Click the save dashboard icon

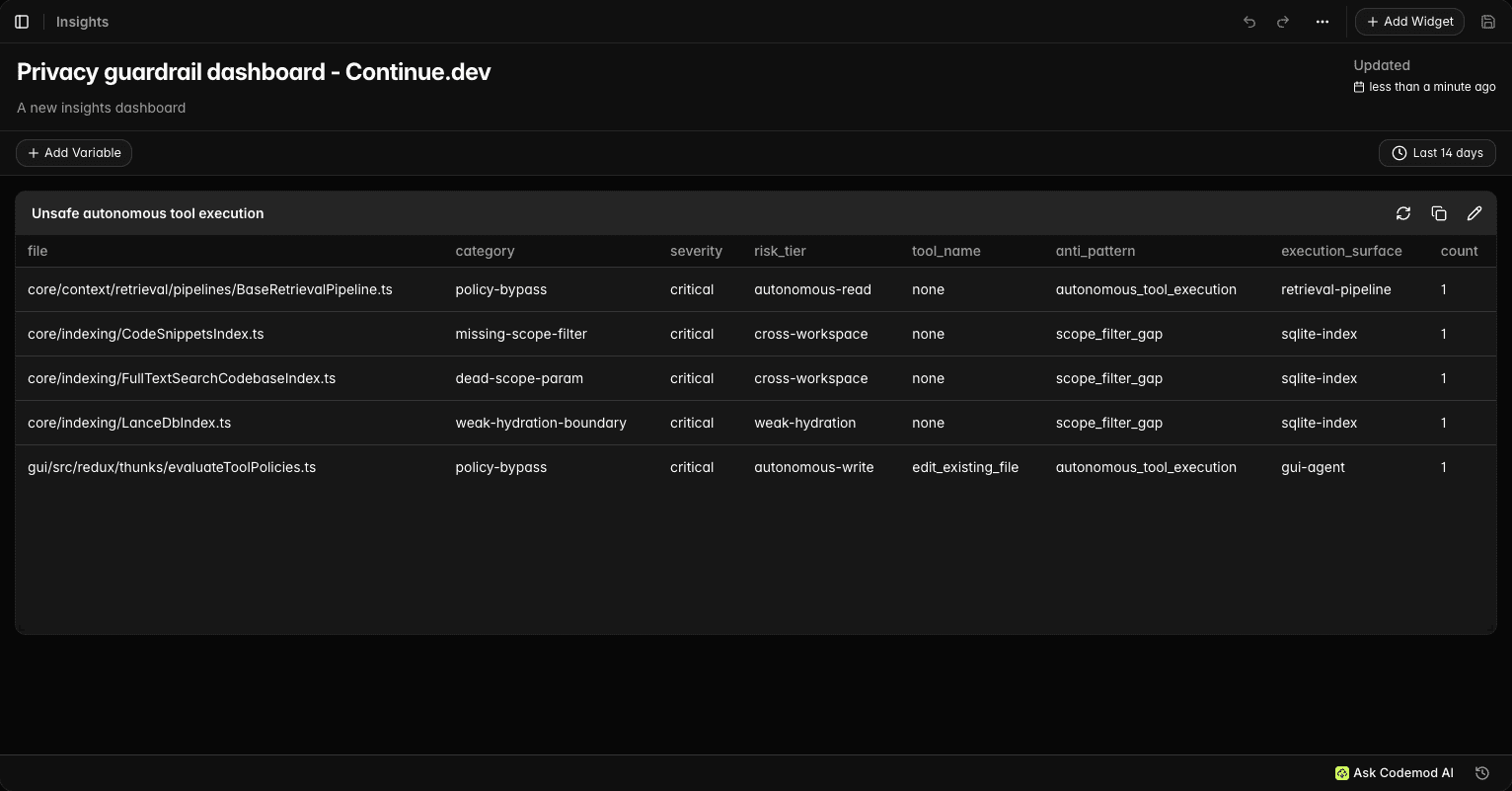point(1488,22)
